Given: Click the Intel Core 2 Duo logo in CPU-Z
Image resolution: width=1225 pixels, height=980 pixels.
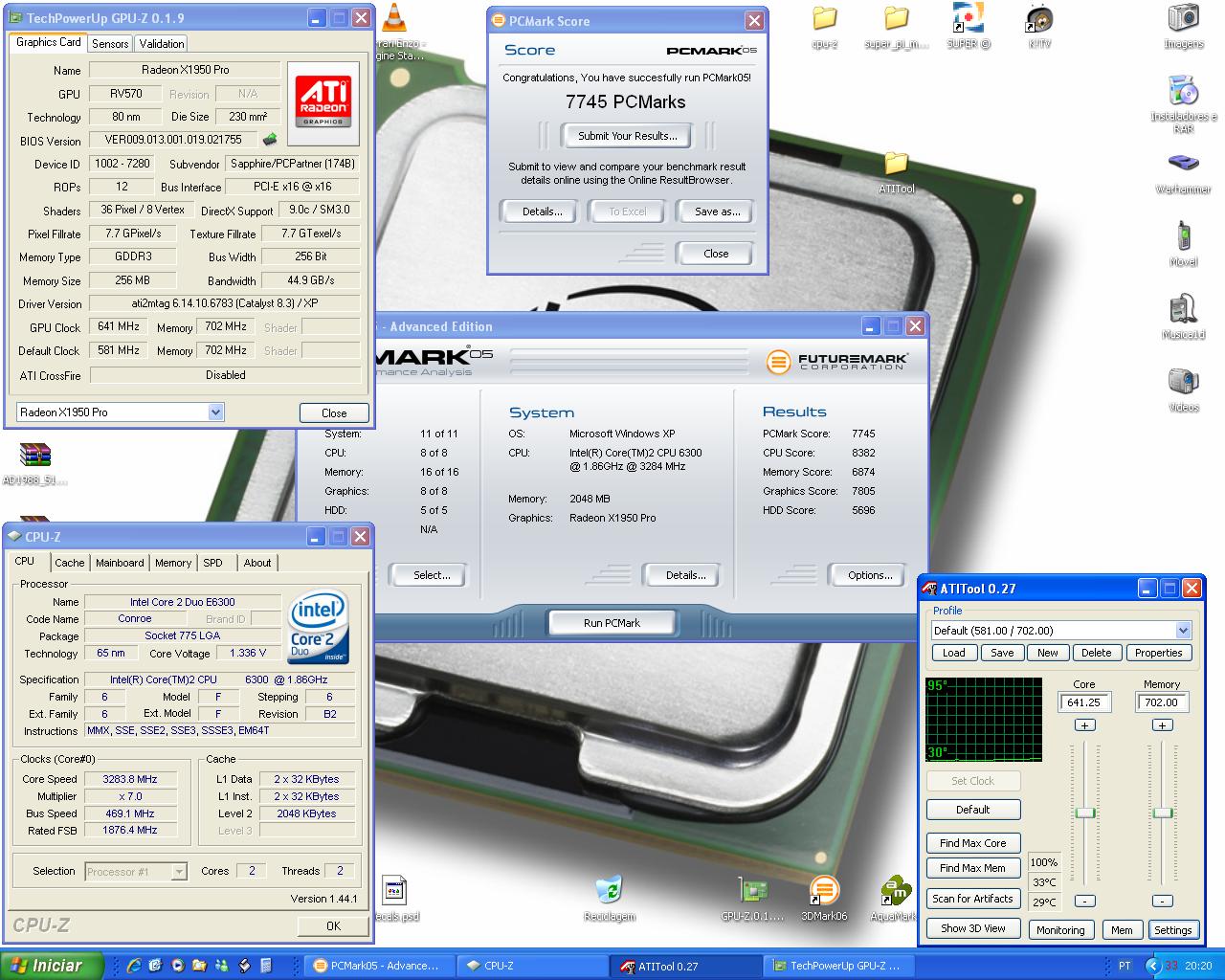Looking at the screenshot, I should coord(319,627).
